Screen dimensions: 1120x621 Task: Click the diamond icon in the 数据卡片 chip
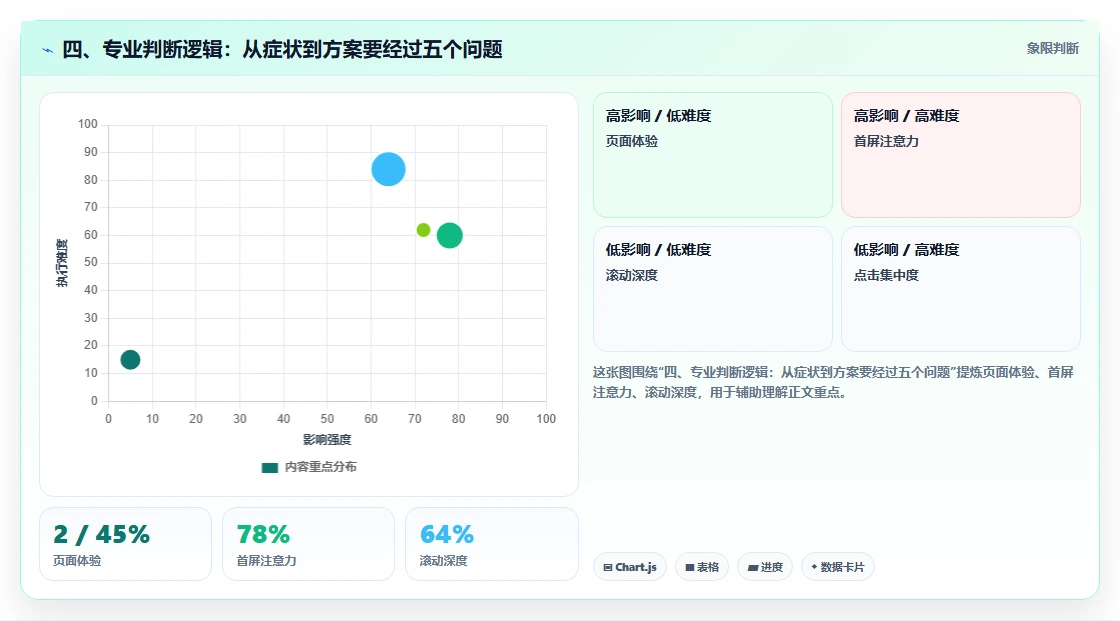click(814, 567)
